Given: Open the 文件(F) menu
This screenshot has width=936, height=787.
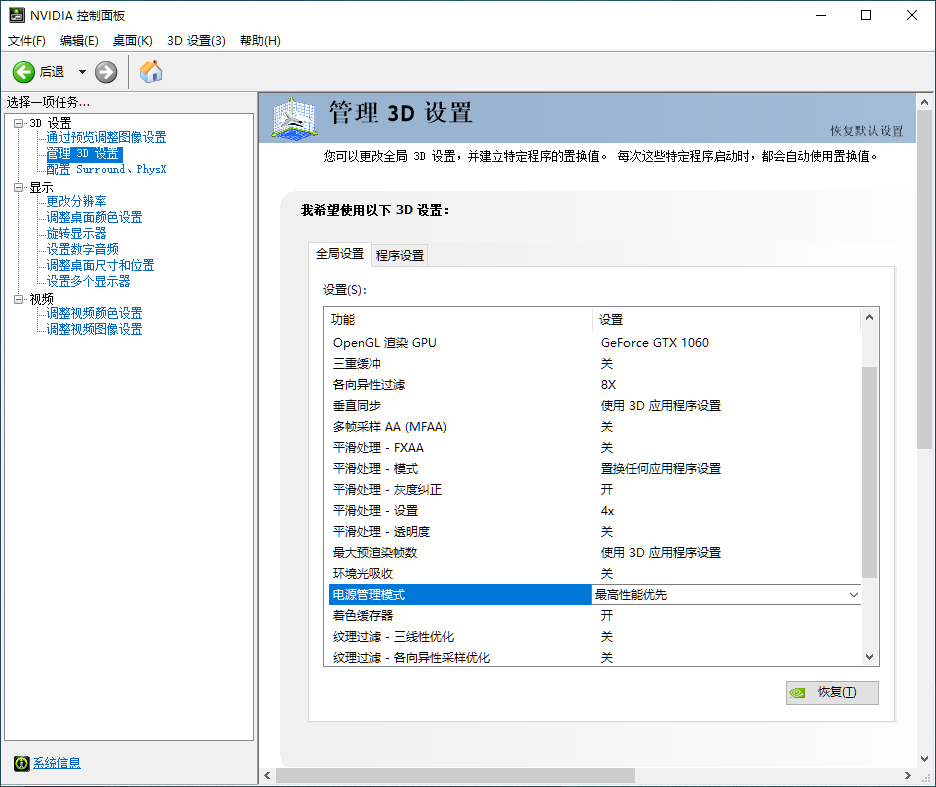Looking at the screenshot, I should point(27,41).
